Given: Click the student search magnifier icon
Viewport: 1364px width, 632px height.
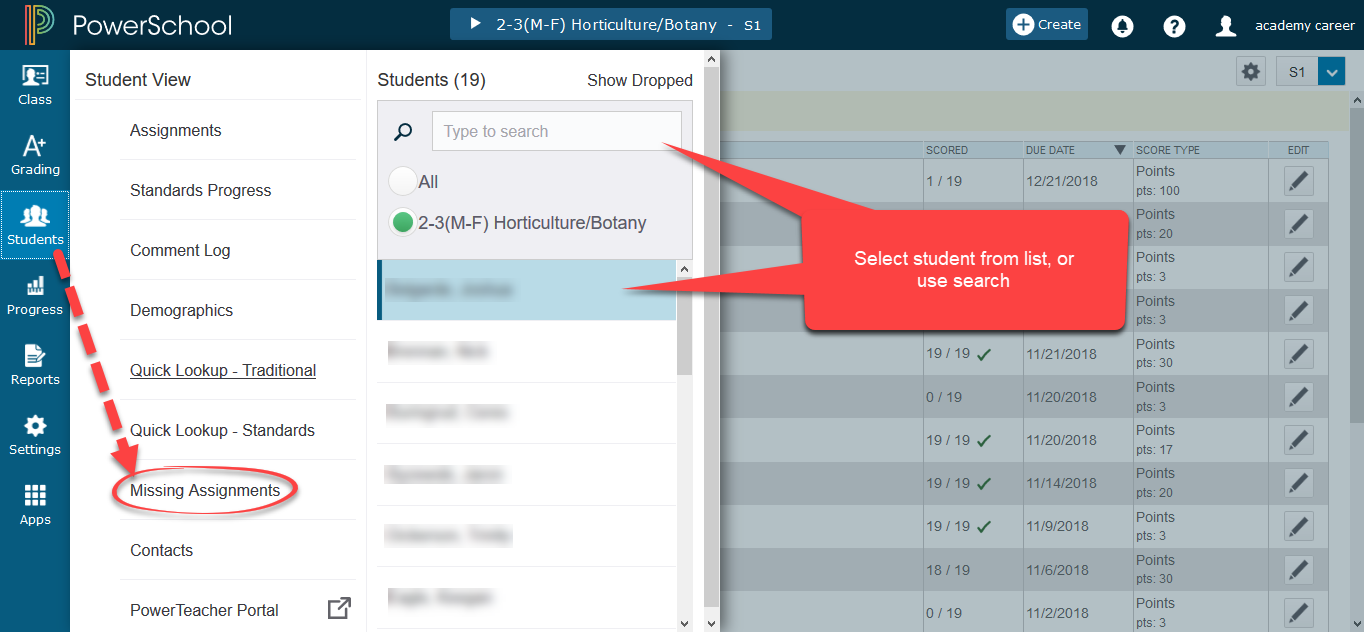Looking at the screenshot, I should pos(403,132).
